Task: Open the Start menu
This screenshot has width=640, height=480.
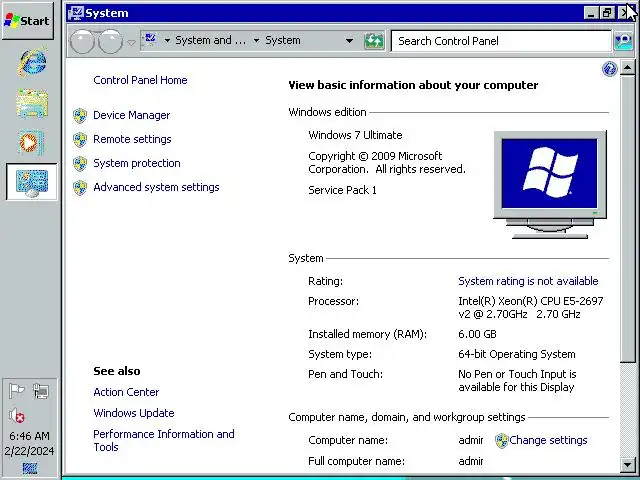Action: pyautogui.click(x=27, y=21)
